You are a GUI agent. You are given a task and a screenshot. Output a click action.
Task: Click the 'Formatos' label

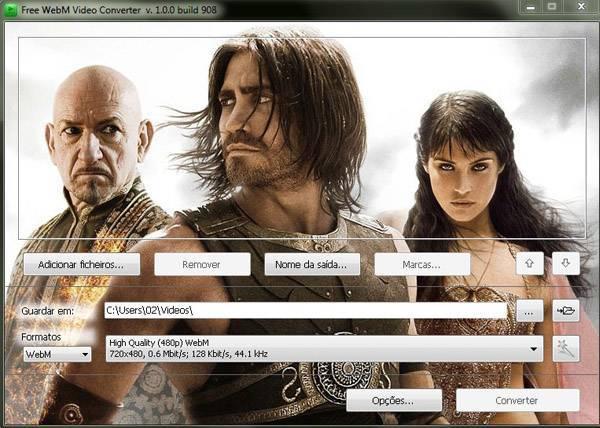point(41,337)
